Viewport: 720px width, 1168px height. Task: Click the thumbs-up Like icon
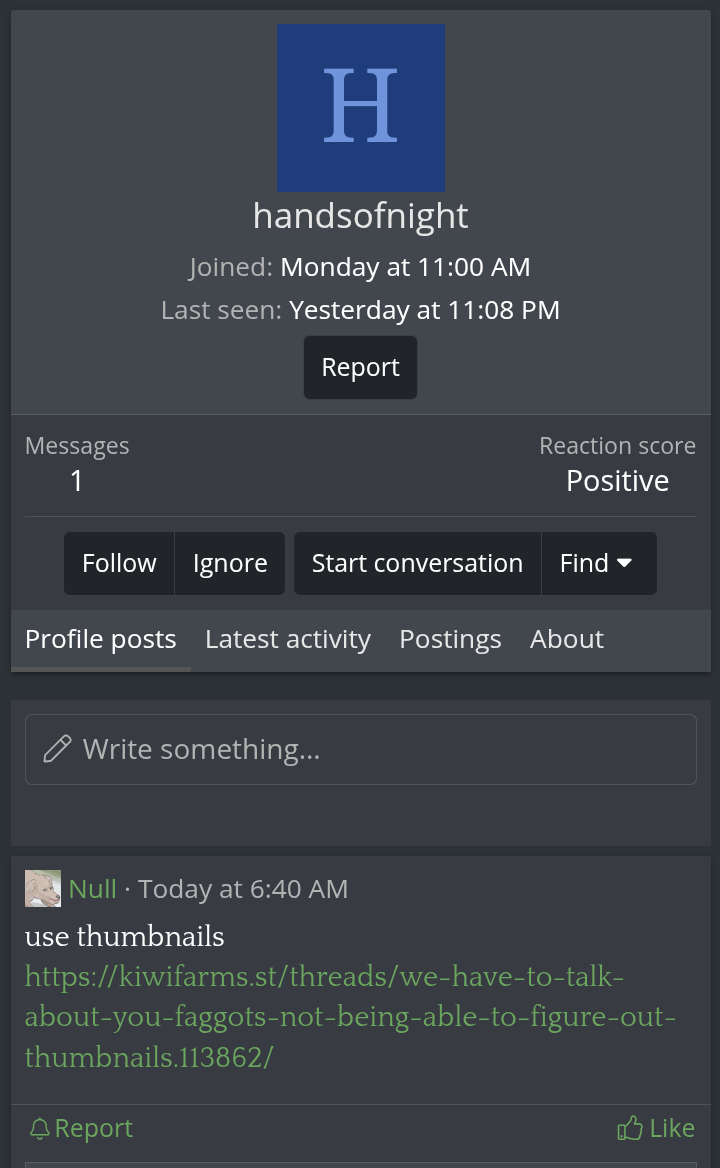630,1129
